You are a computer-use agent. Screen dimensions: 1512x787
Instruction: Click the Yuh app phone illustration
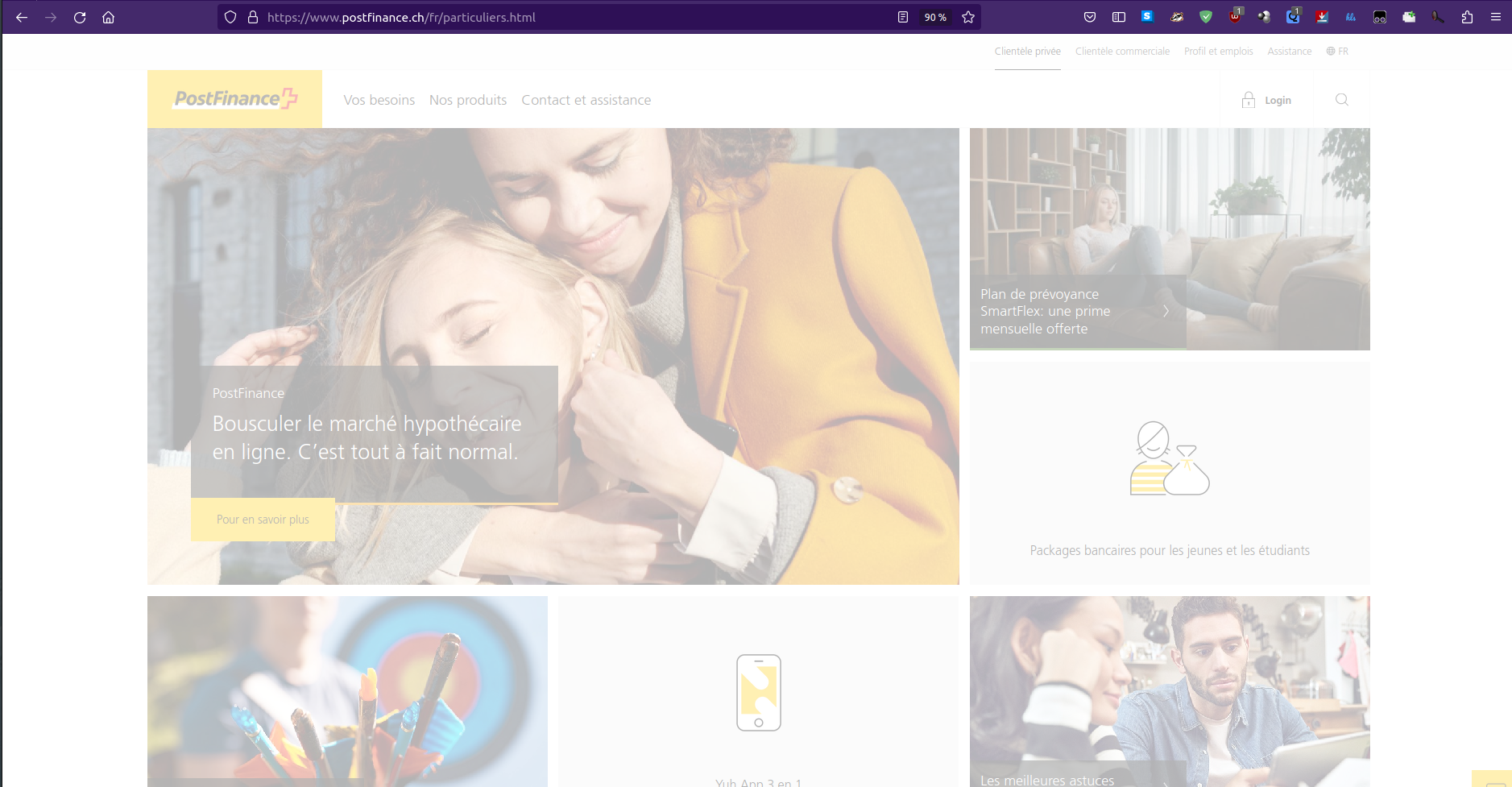pos(759,693)
